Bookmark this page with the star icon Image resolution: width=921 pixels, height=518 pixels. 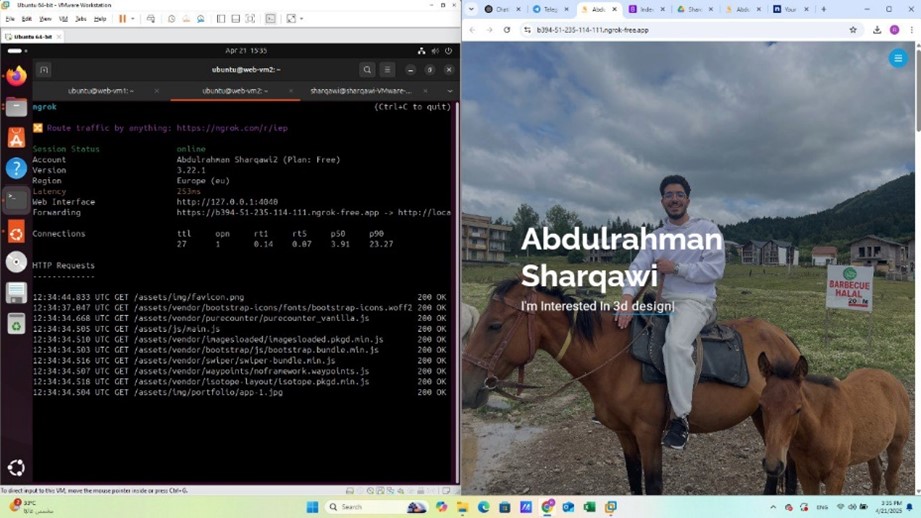point(853,30)
